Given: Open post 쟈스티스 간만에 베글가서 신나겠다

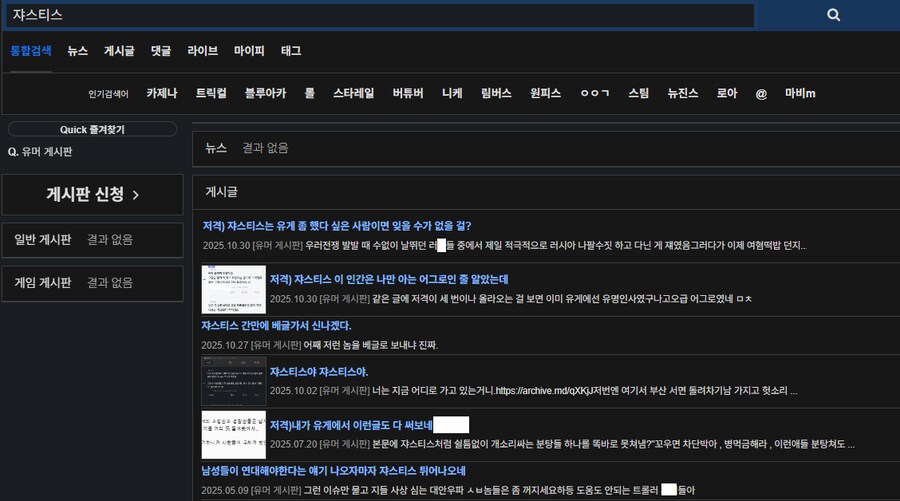Looking at the screenshot, I should click(276, 325).
